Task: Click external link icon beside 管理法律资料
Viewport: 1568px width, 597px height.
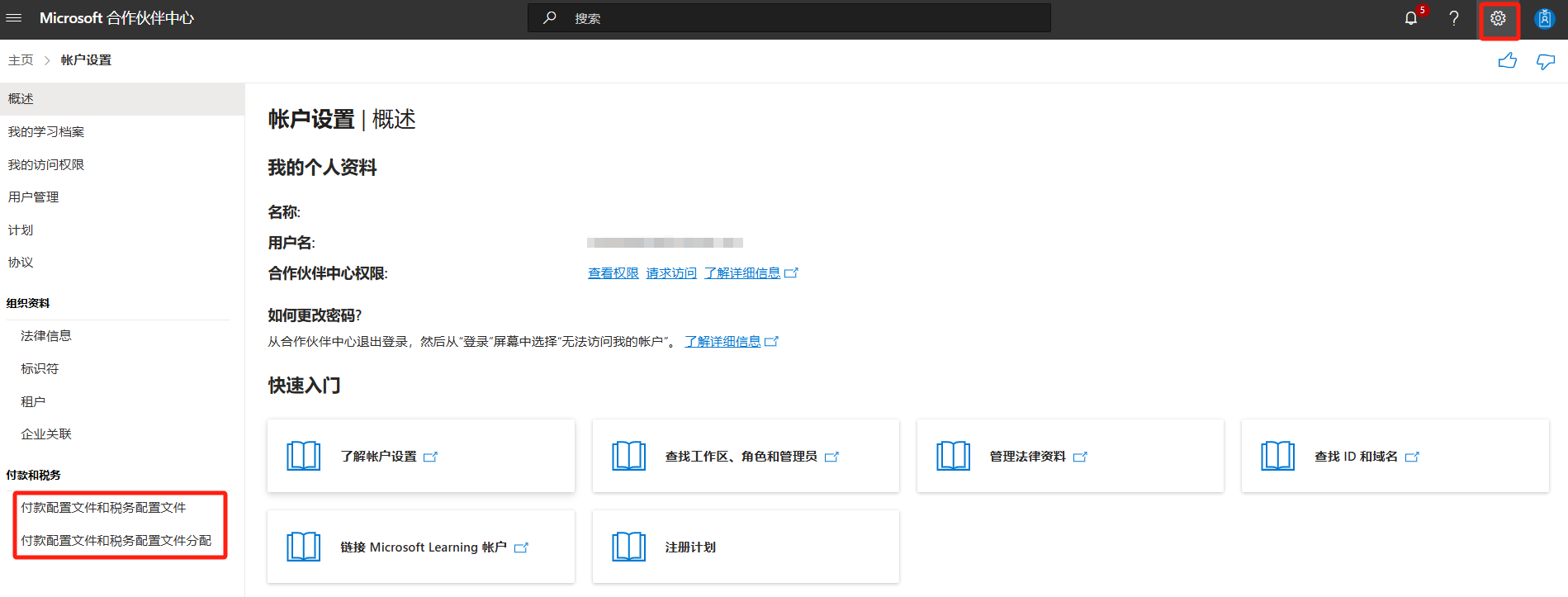Action: click(x=1080, y=457)
